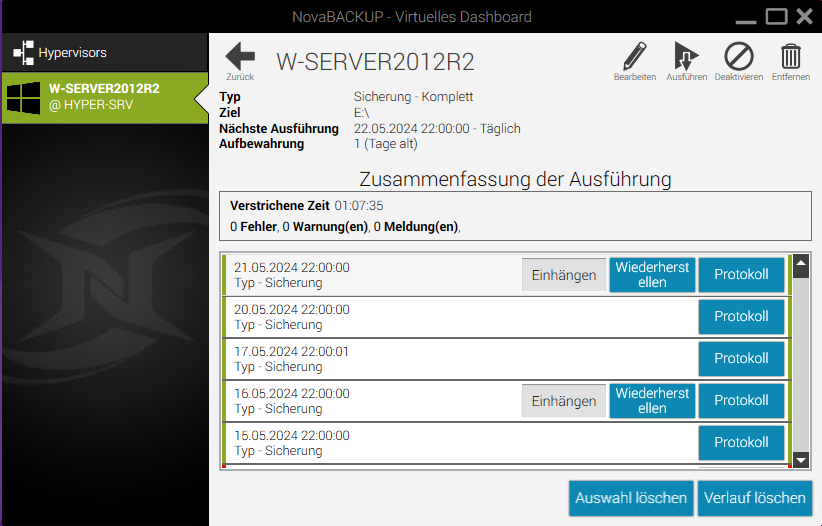
Task: Mount the 21.05.2024 backup with Einhängen
Action: 564,275
